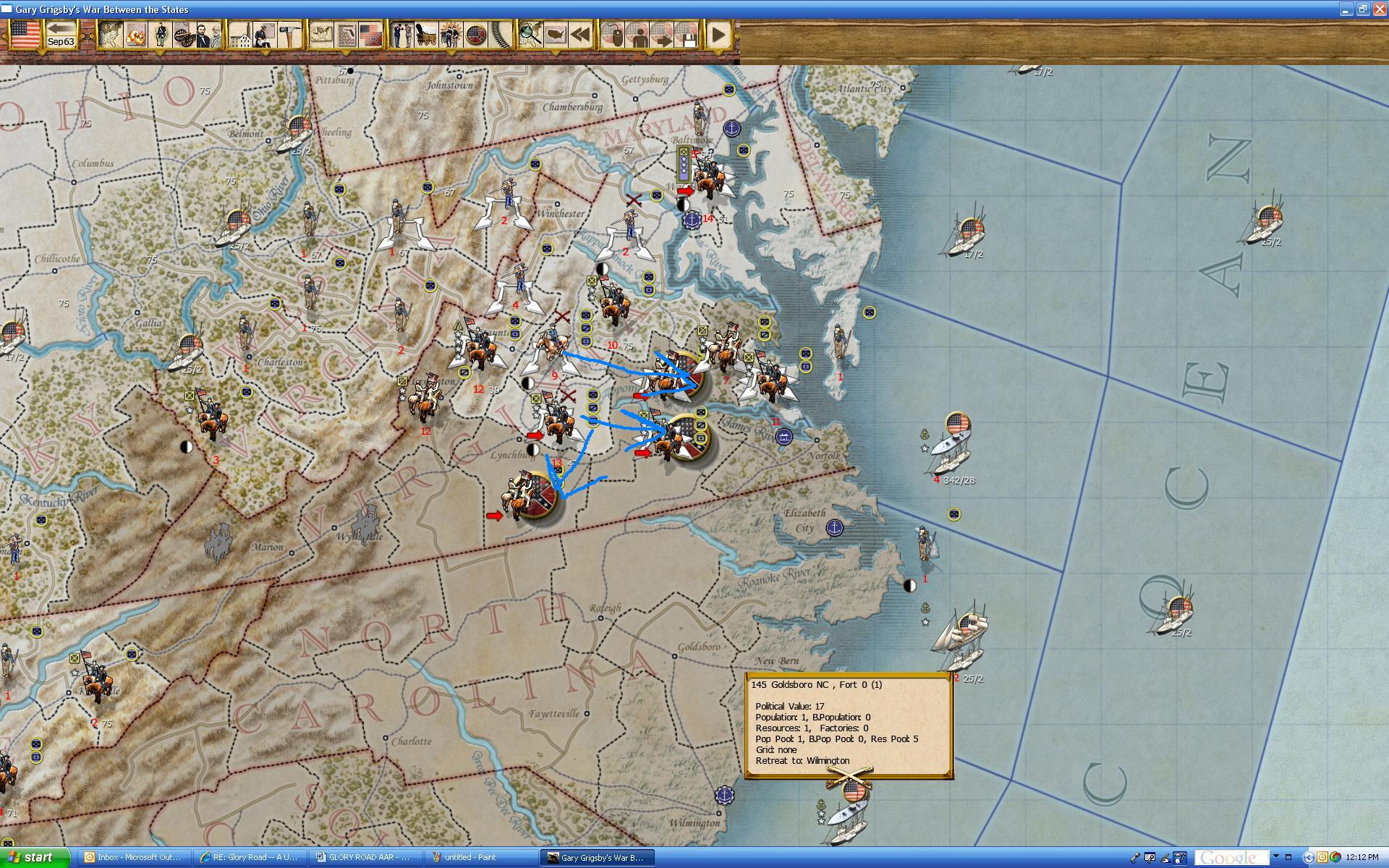This screenshot has height=868, width=1389.
Task: Select the cannon artillery icon
Action: 184,34
